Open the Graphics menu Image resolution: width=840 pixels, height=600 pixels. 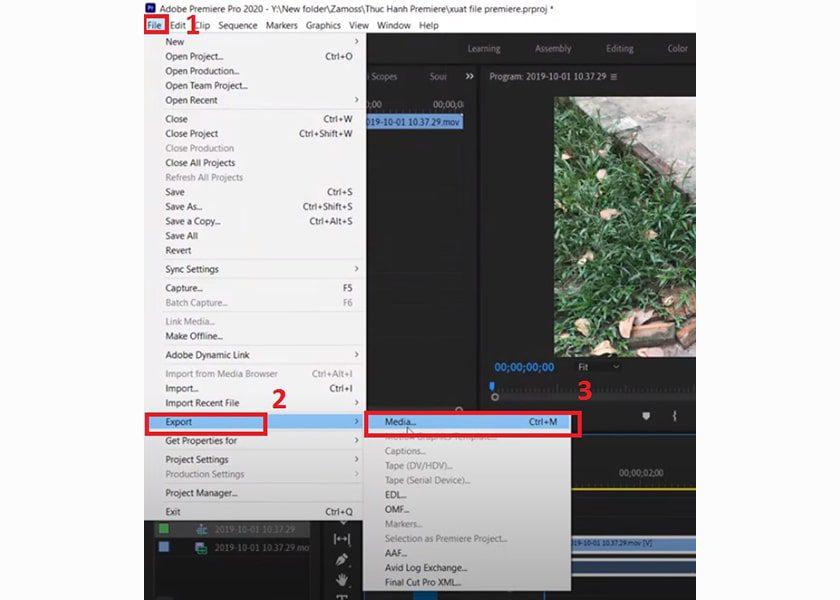point(323,25)
